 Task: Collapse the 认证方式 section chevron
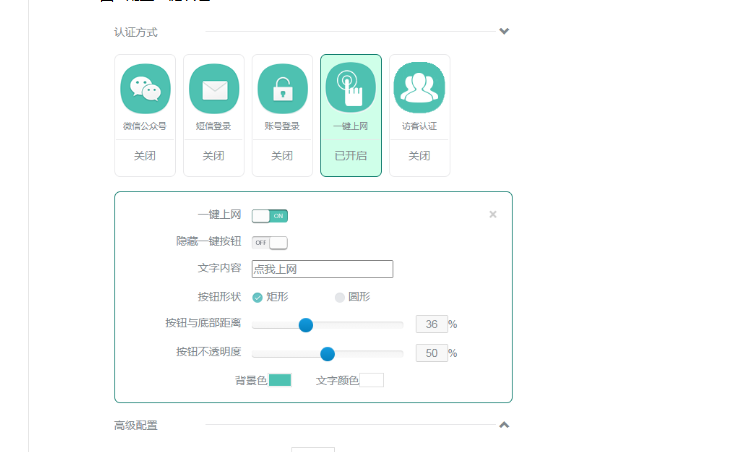click(504, 31)
